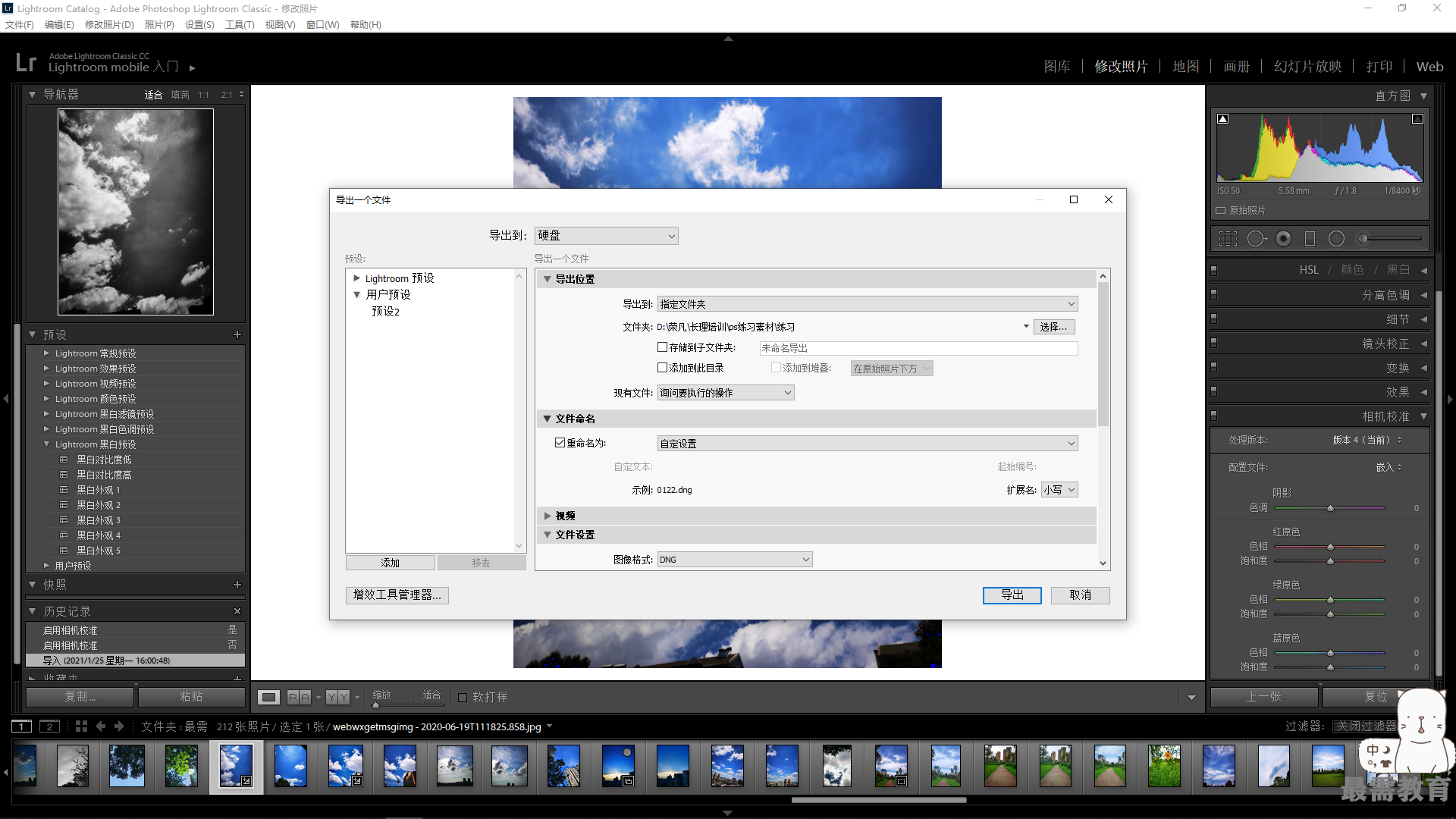Adjust the 阴影 色调 slider

click(1330, 508)
